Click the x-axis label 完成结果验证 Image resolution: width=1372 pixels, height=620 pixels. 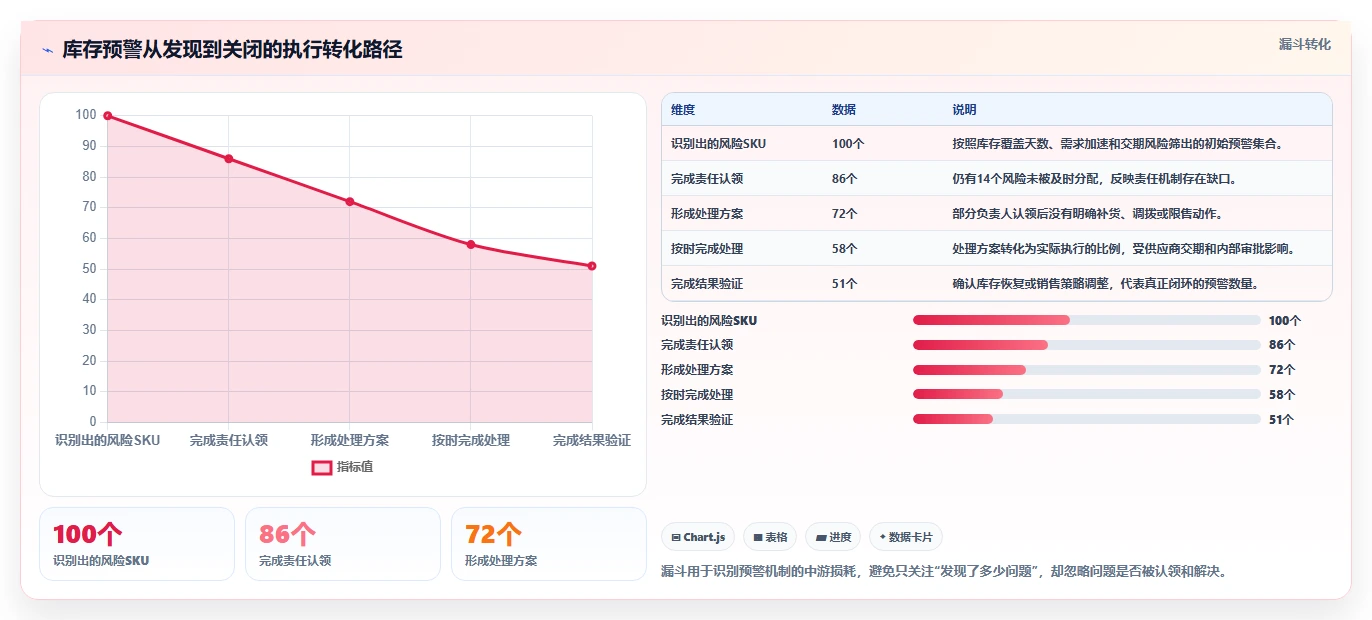[592, 440]
